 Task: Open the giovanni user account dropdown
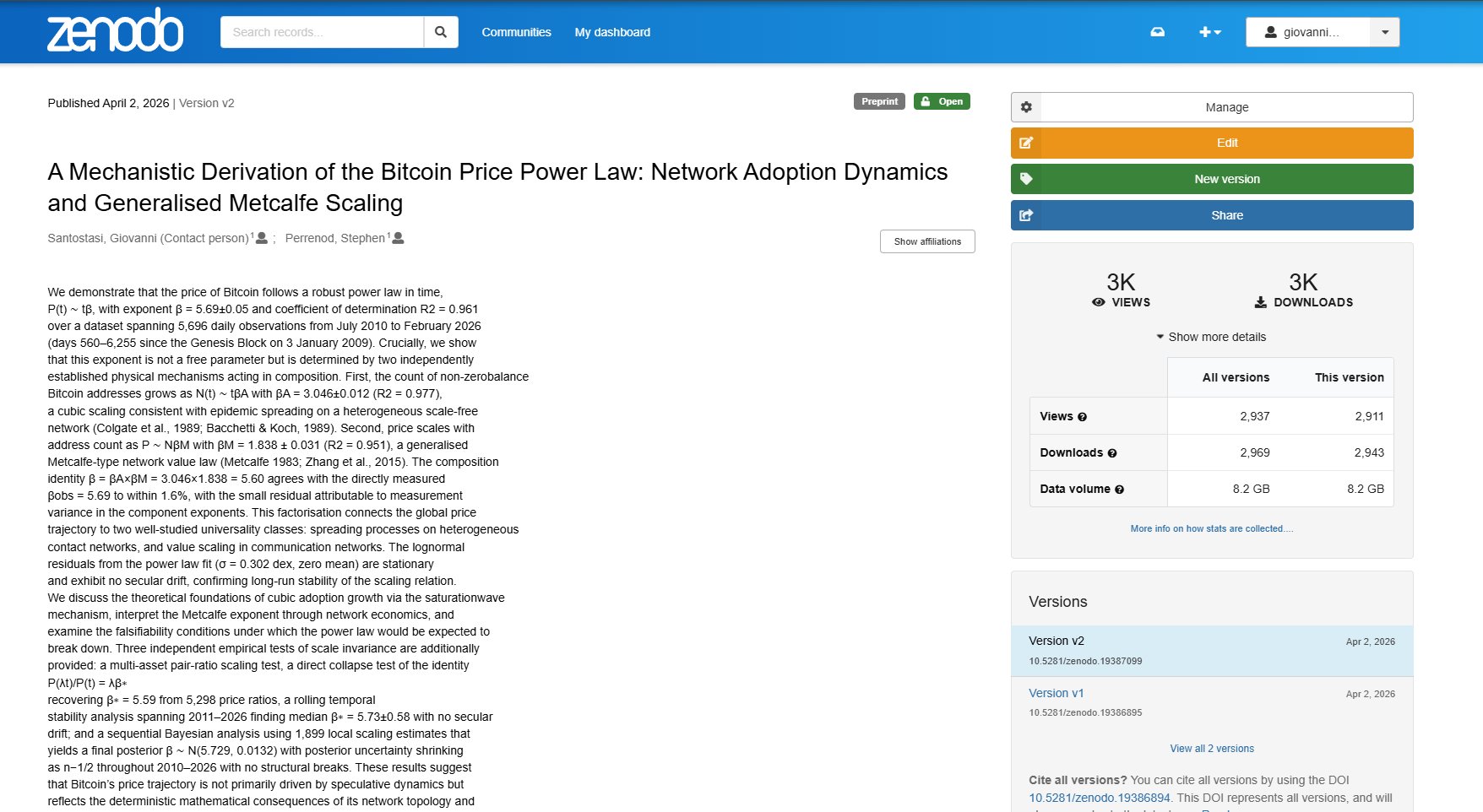point(1385,32)
